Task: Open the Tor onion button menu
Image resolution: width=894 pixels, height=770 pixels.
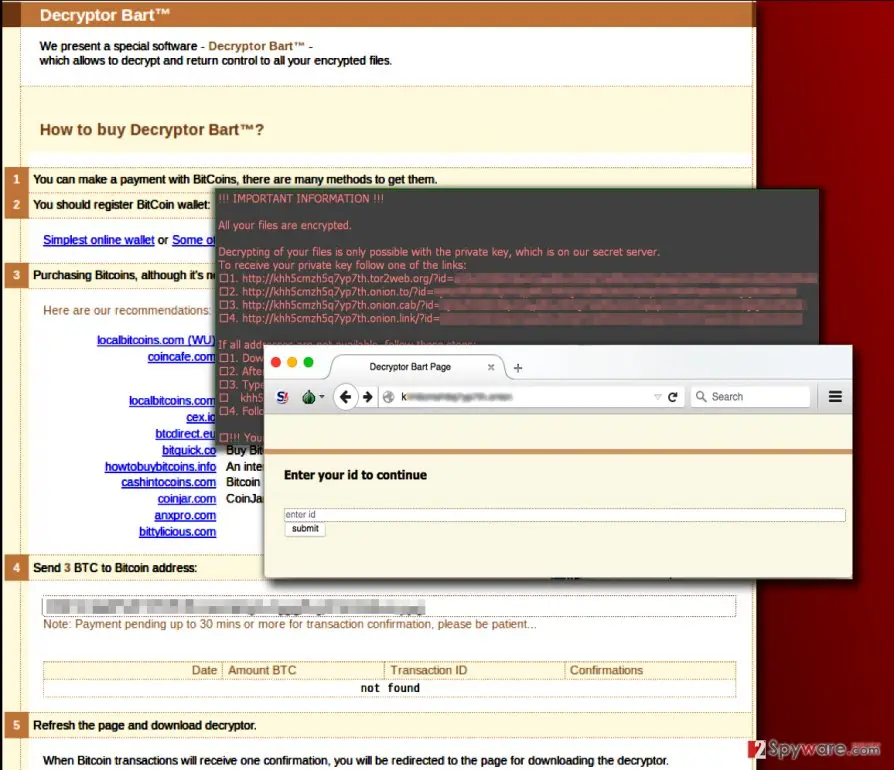Action: (x=312, y=397)
